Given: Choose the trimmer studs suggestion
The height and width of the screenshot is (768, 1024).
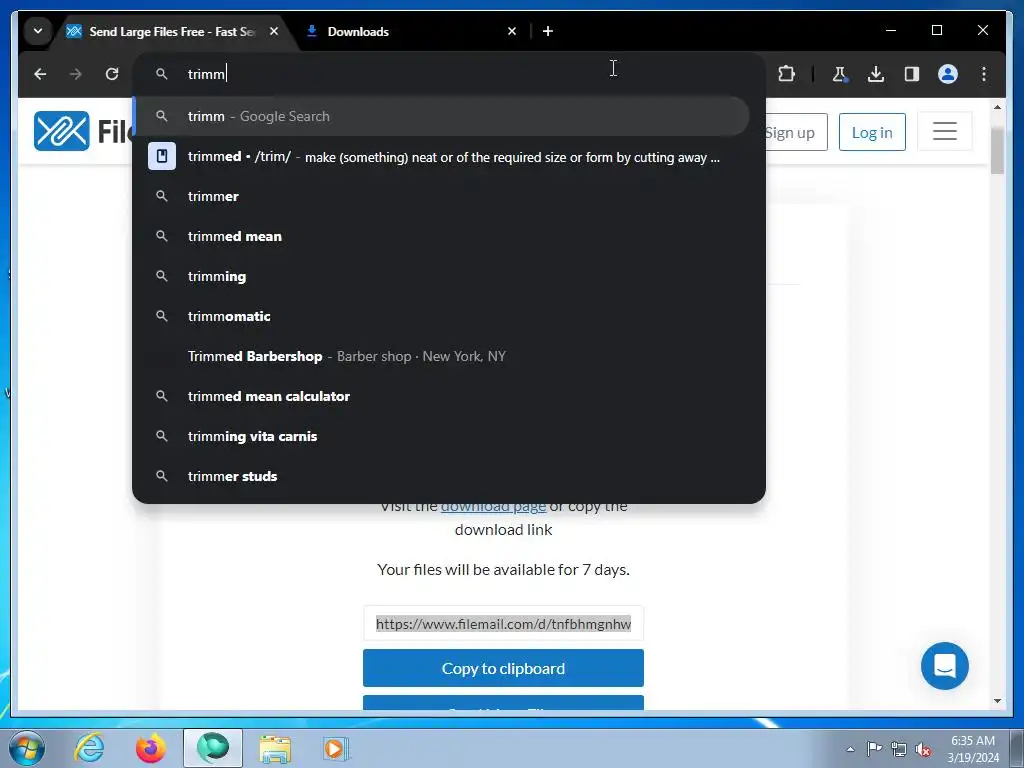Looking at the screenshot, I should (x=441, y=476).
